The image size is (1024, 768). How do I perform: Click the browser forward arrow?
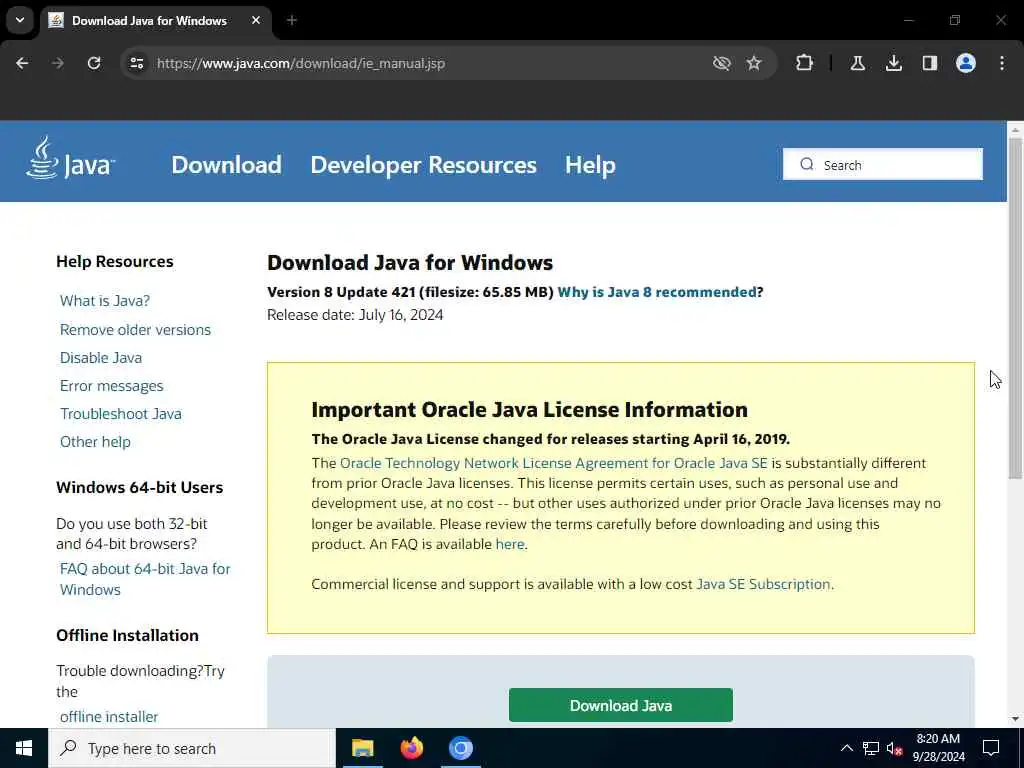point(58,63)
